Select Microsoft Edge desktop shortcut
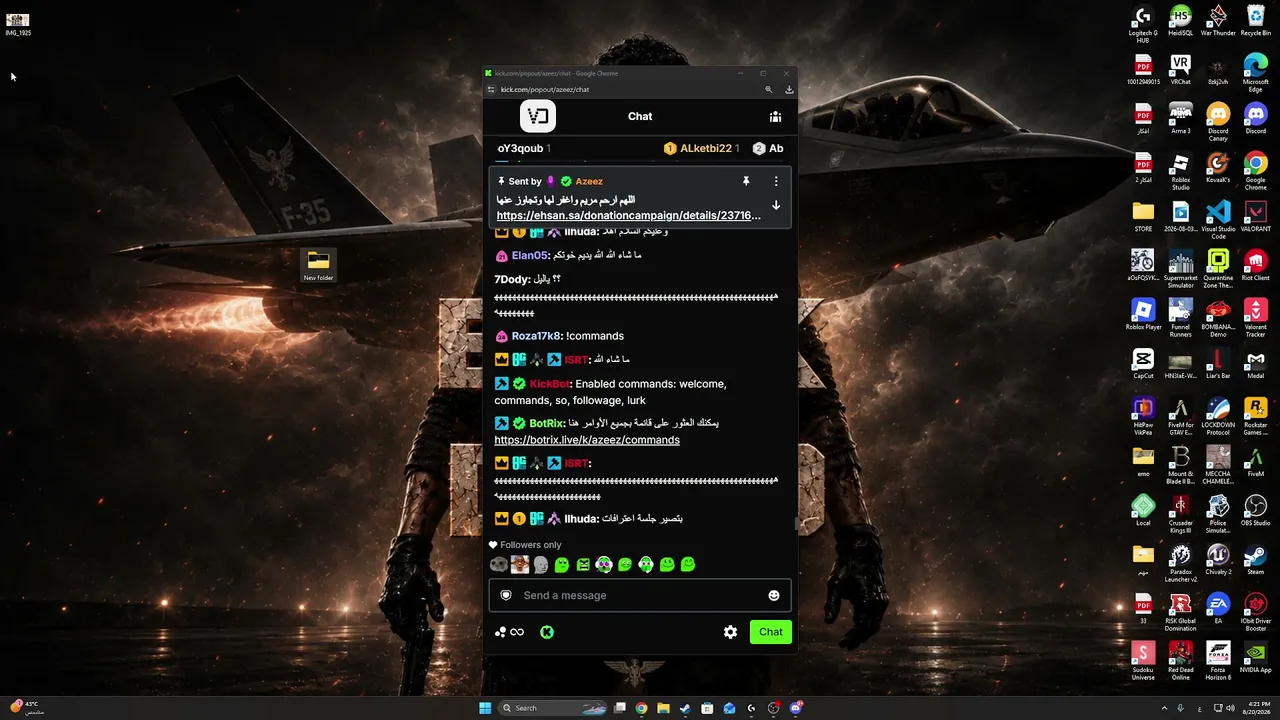 tap(1256, 74)
